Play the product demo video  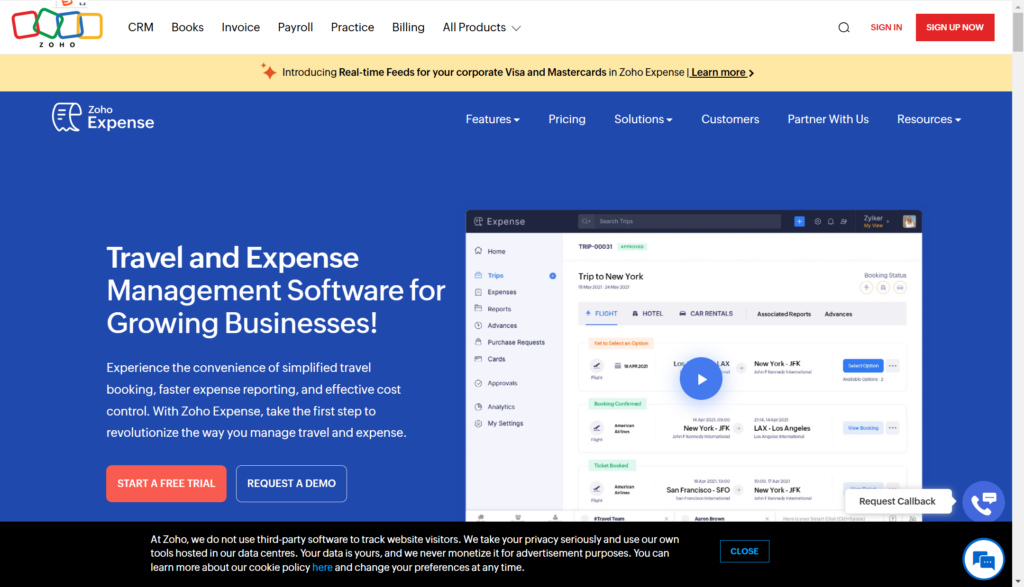pyautogui.click(x=700, y=379)
